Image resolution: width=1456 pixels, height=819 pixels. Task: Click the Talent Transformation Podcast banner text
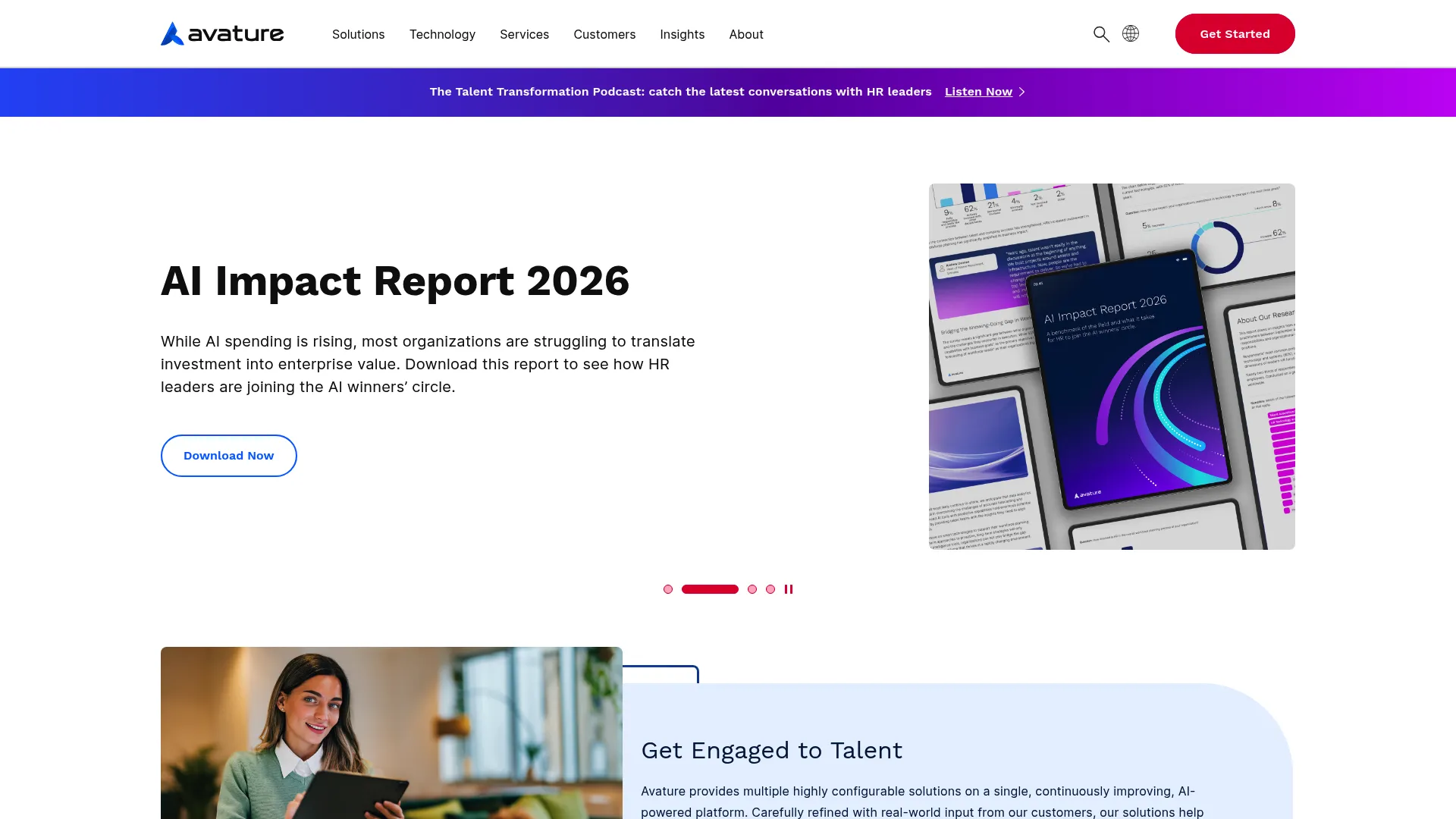(680, 92)
